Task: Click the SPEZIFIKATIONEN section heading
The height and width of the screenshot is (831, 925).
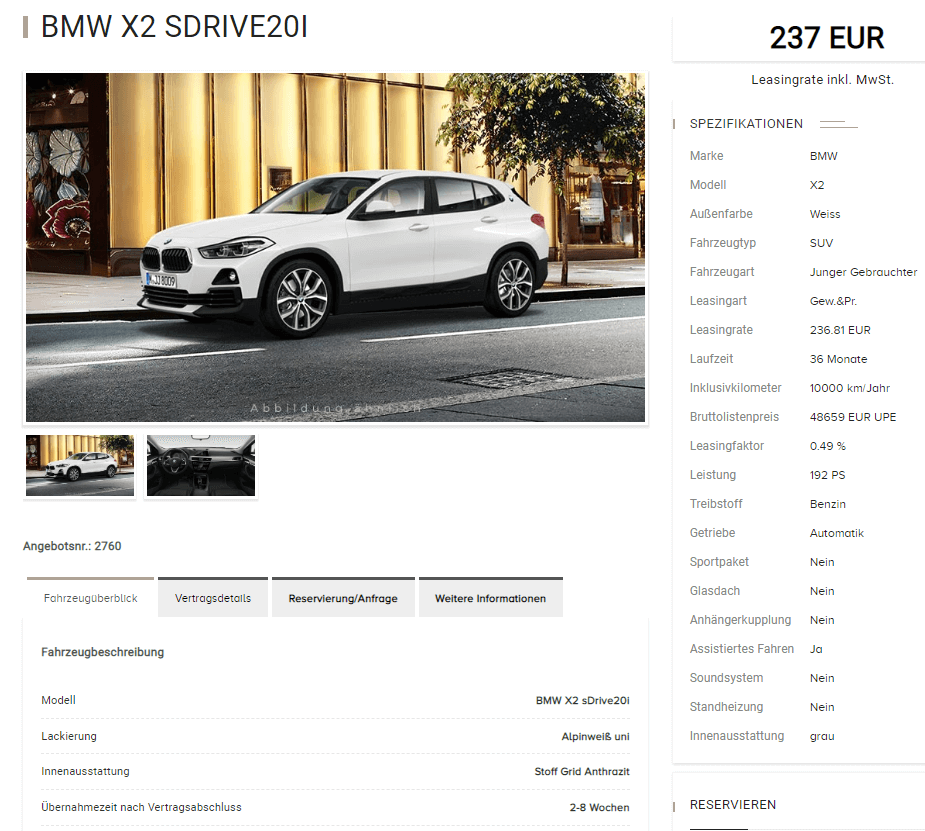Action: [746, 124]
